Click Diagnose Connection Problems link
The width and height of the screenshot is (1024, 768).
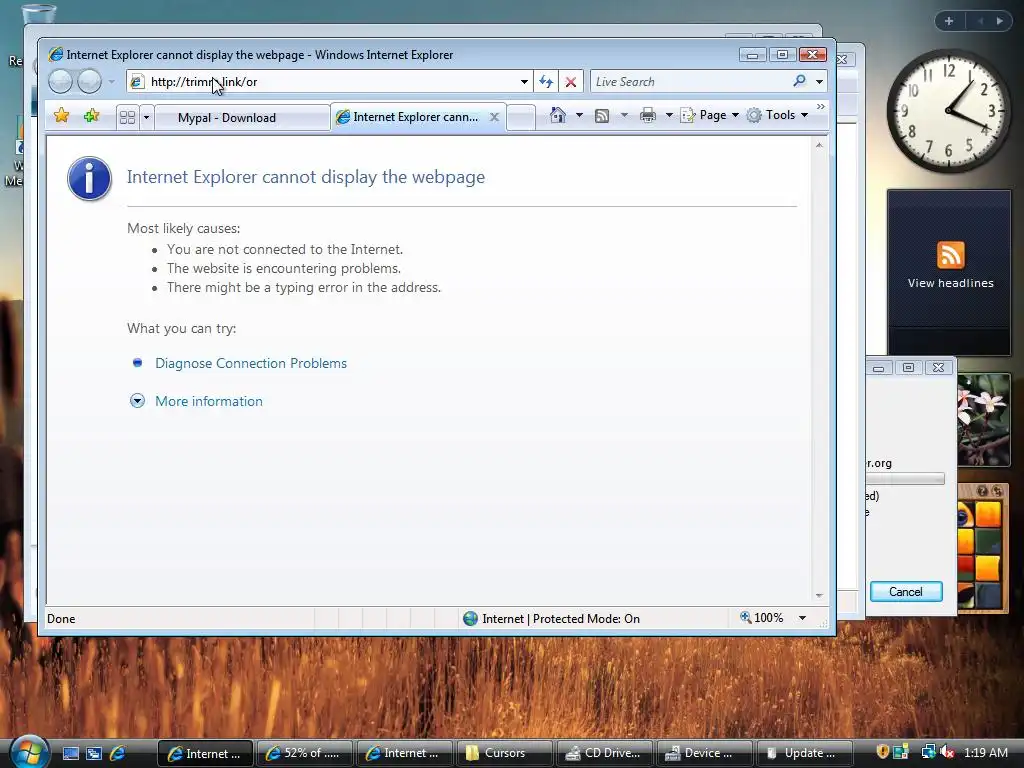(251, 363)
